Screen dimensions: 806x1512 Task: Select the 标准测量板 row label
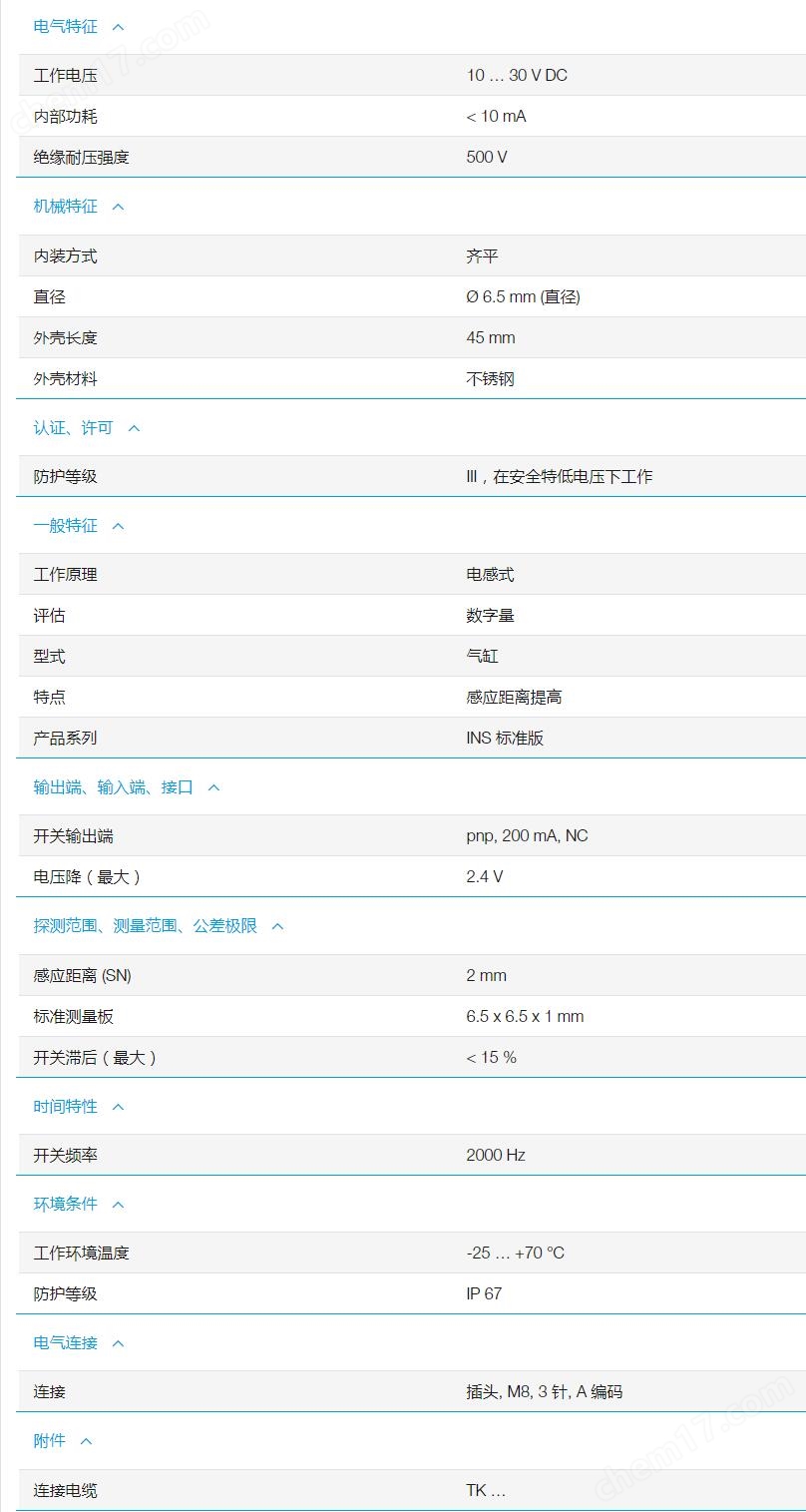74,1017
